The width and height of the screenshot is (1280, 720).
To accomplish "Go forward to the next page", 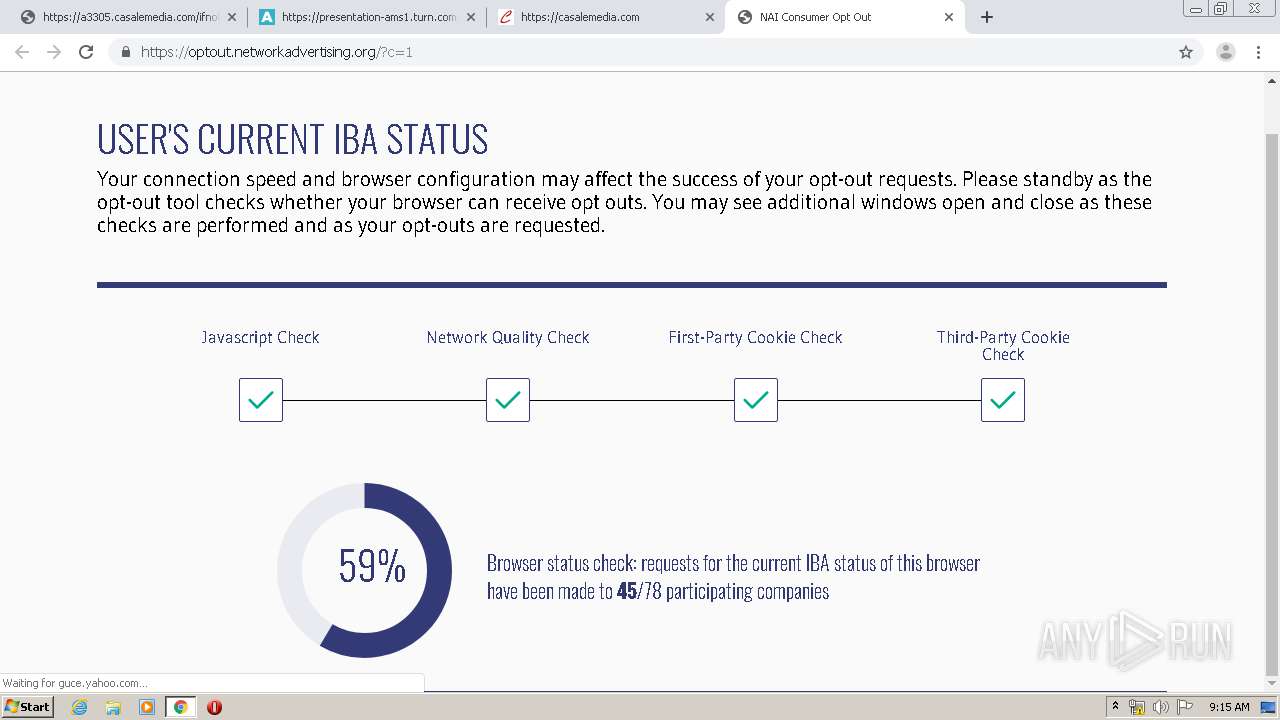I will pos(54,52).
